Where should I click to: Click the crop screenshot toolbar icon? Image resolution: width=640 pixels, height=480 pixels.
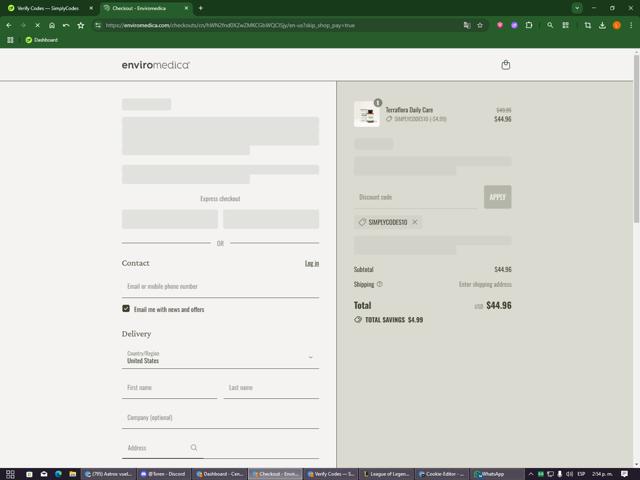[588, 25]
